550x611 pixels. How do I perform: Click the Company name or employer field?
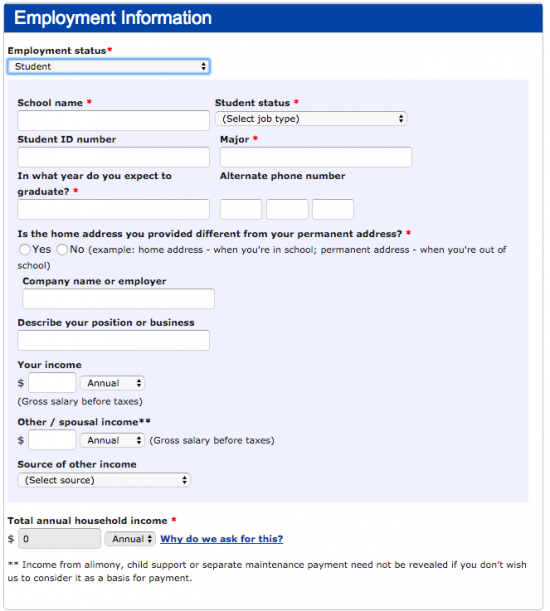click(x=118, y=298)
